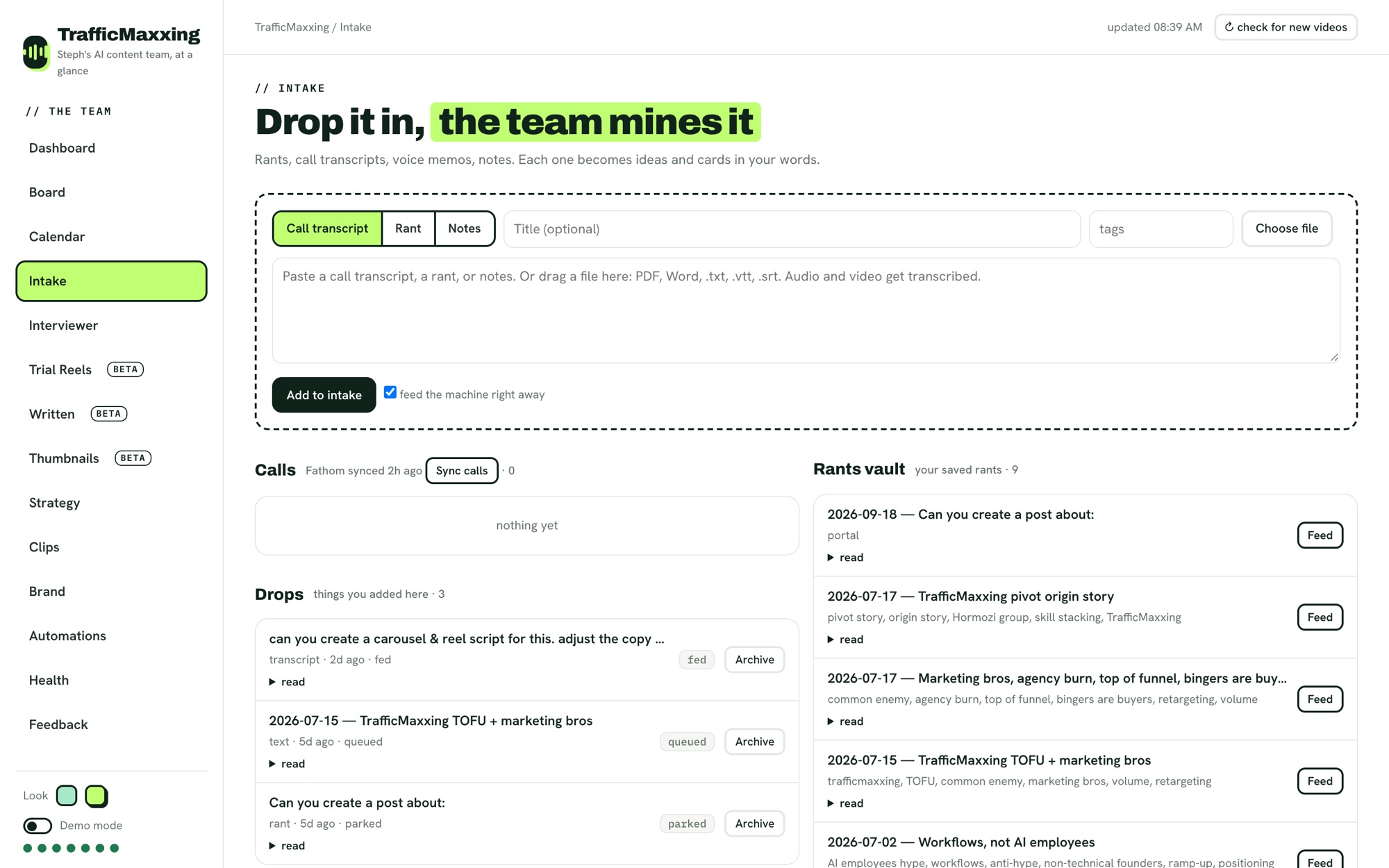Open the Health page
Image resolution: width=1389 pixels, height=868 pixels.
pyautogui.click(x=111, y=681)
